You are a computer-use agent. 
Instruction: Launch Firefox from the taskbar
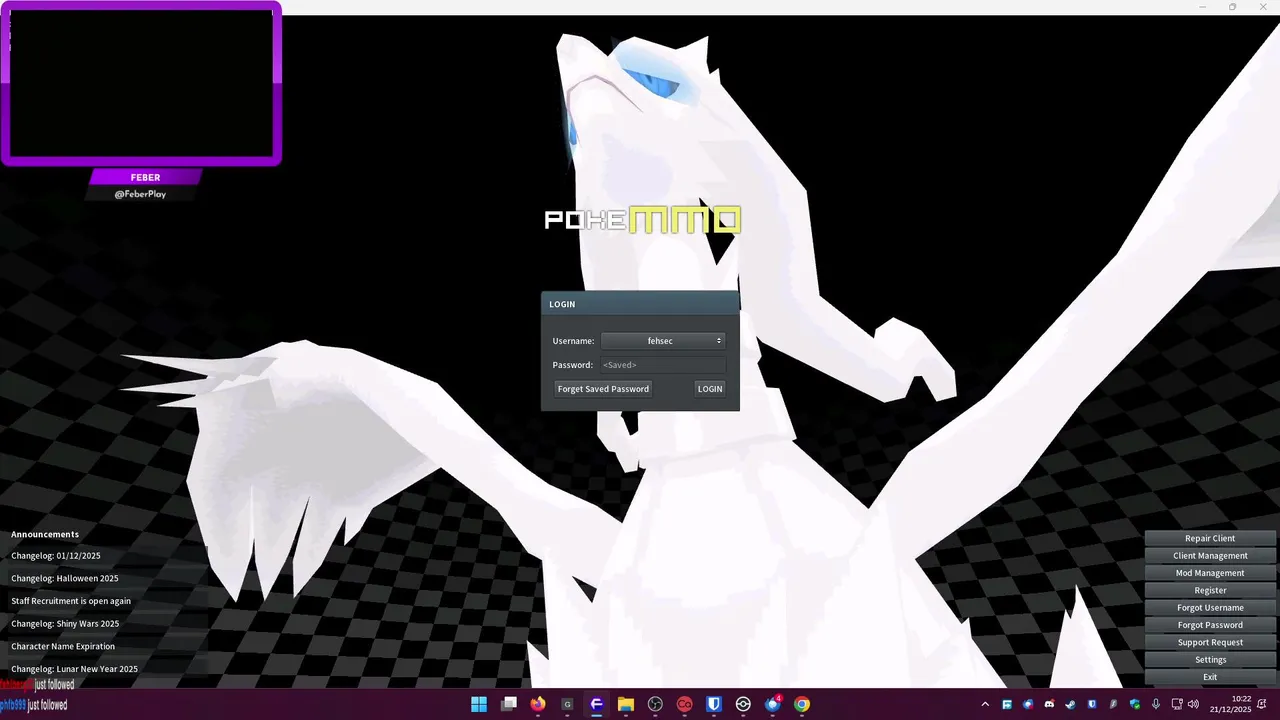538,704
